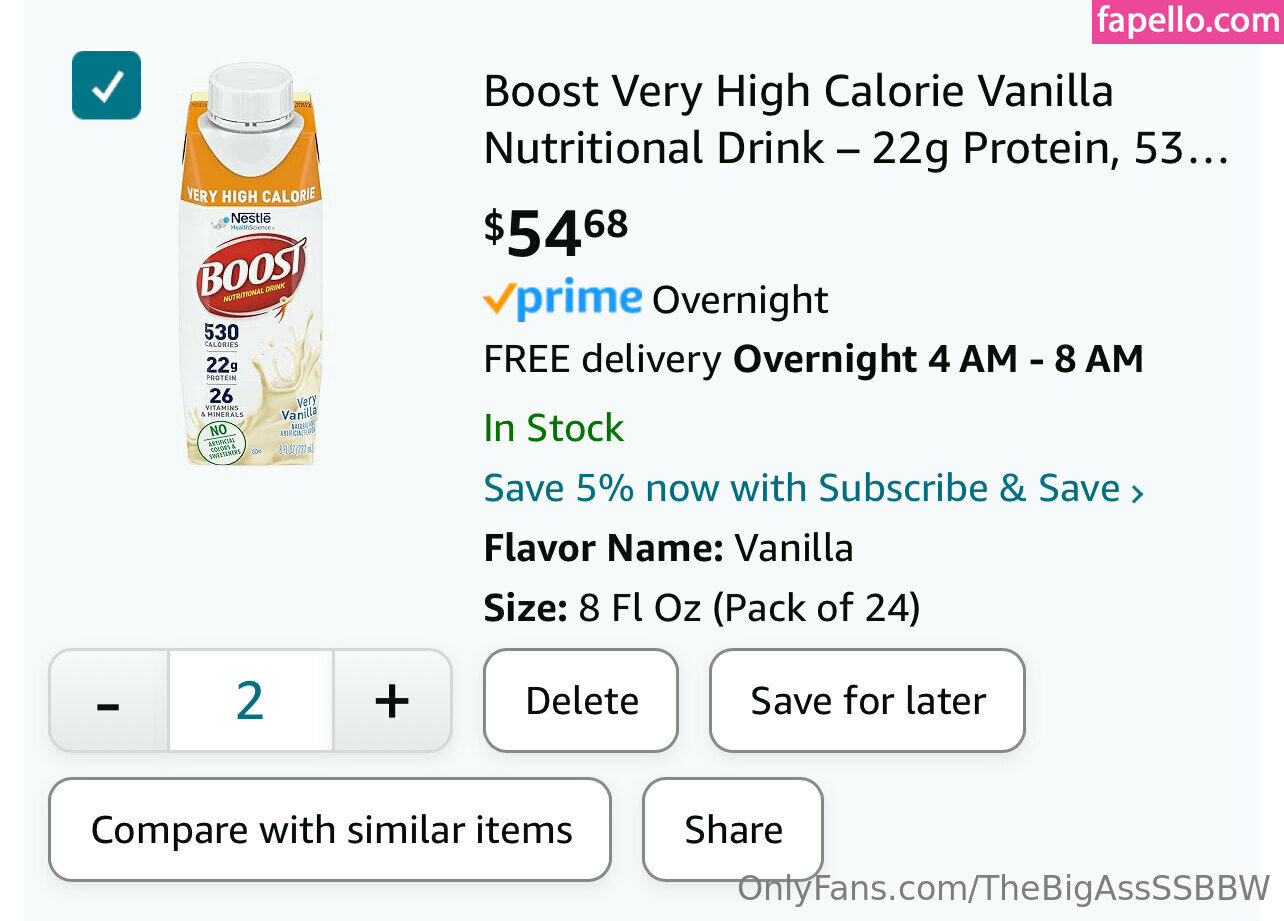Click the Size 8 Fl Oz pack label

pyautogui.click(x=701, y=608)
